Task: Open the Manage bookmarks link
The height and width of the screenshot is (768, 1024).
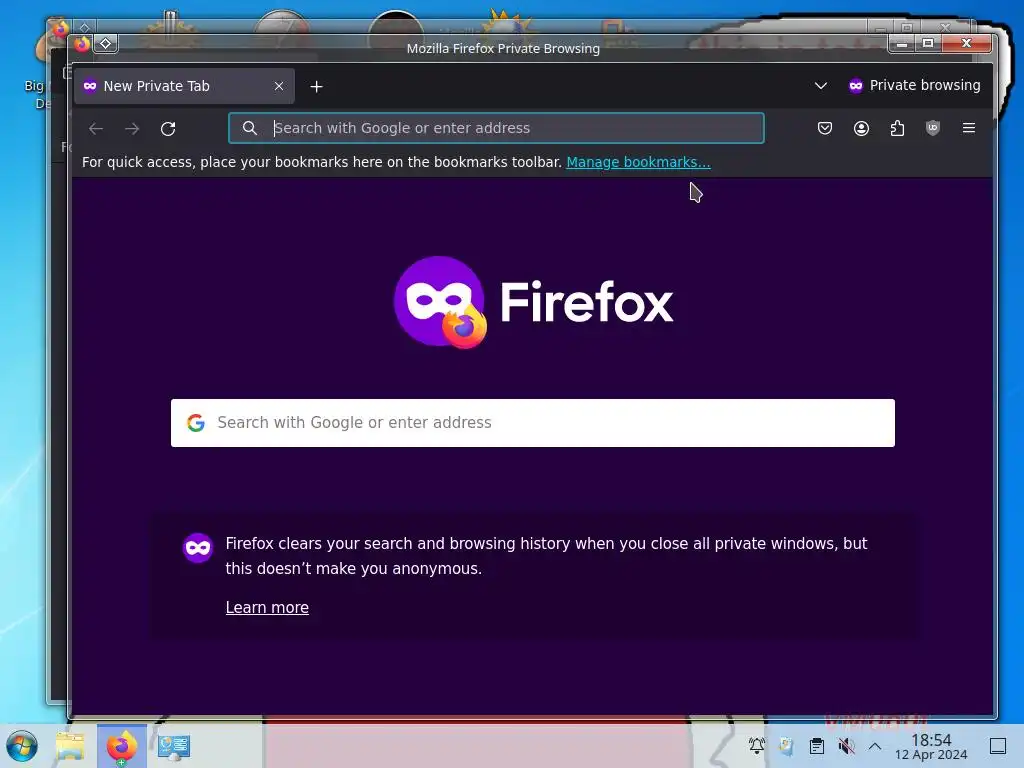Action: point(638,162)
